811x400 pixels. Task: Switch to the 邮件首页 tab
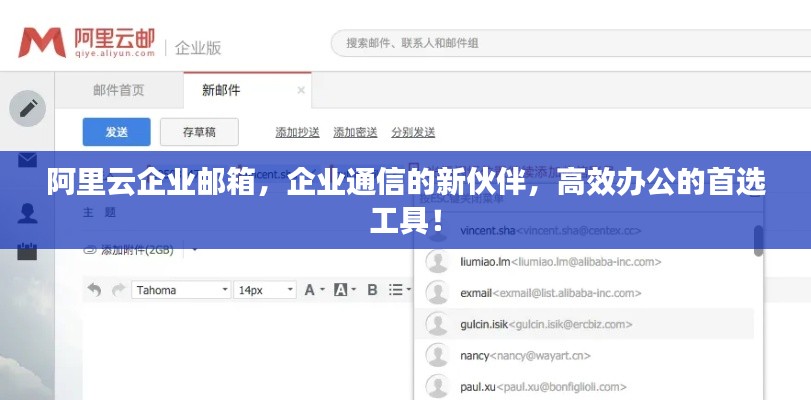click(x=119, y=91)
